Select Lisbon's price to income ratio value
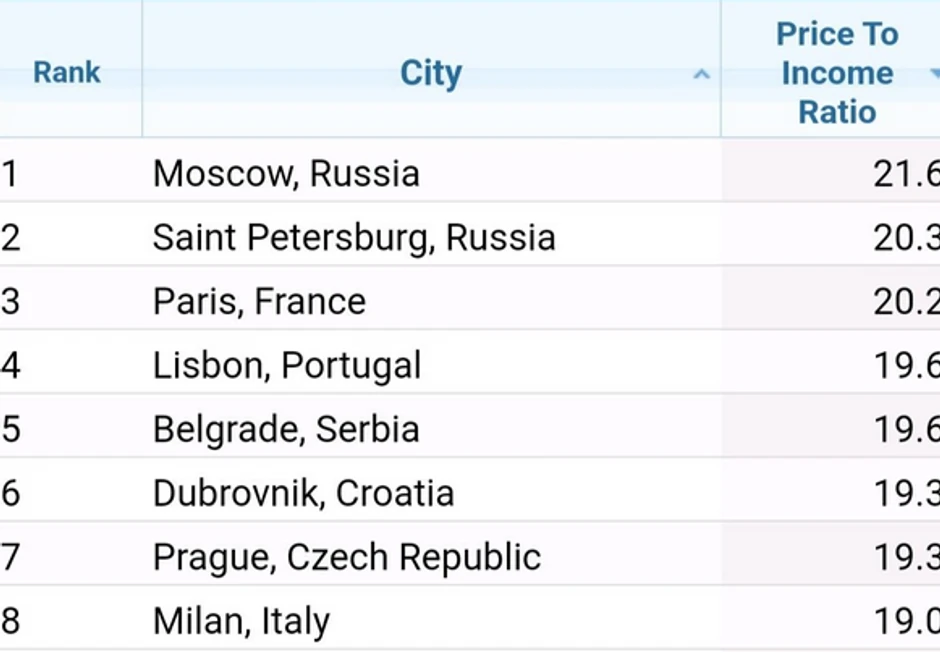The image size is (940, 653). 906,366
